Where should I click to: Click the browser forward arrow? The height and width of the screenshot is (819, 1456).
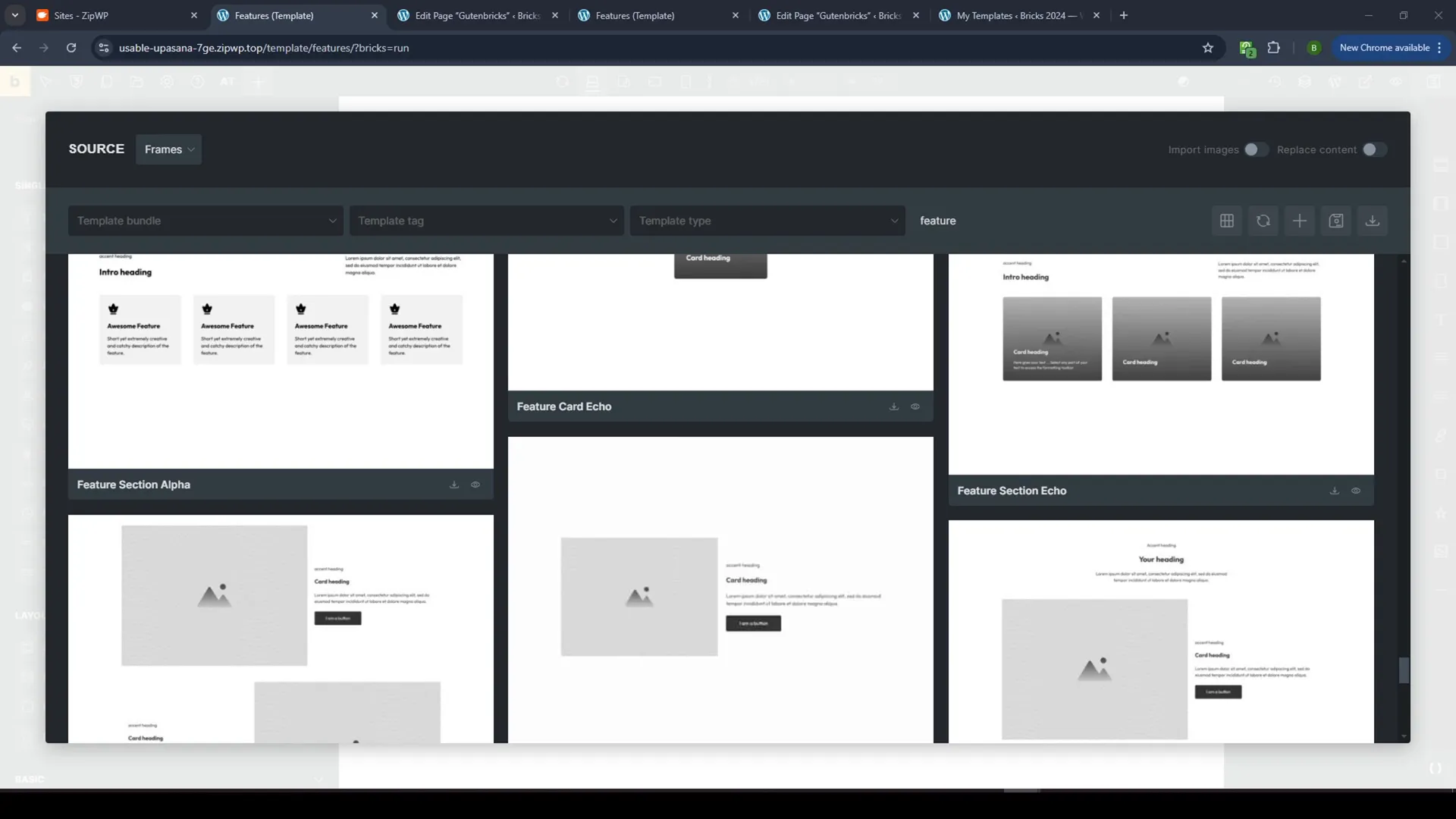pos(44,48)
